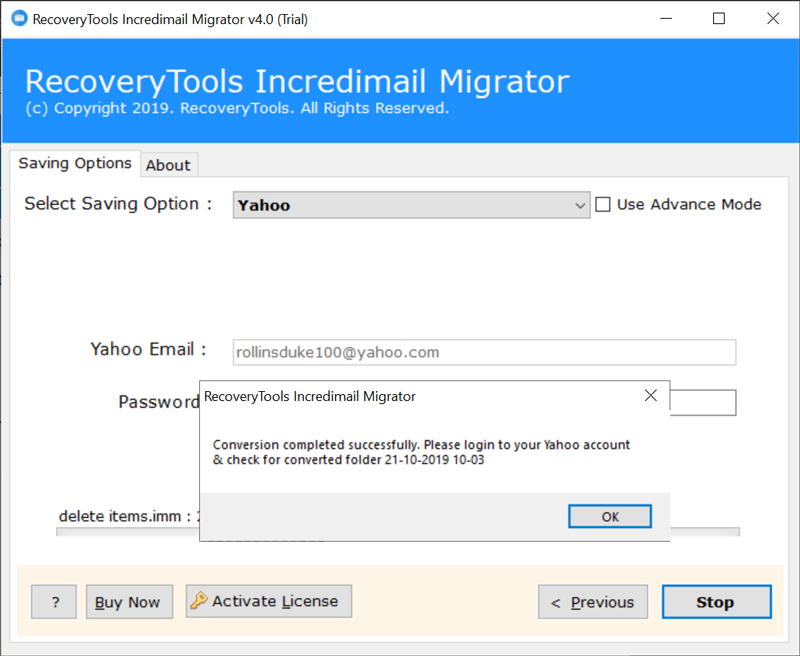Click the key icon on Activate License

pyautogui.click(x=199, y=601)
